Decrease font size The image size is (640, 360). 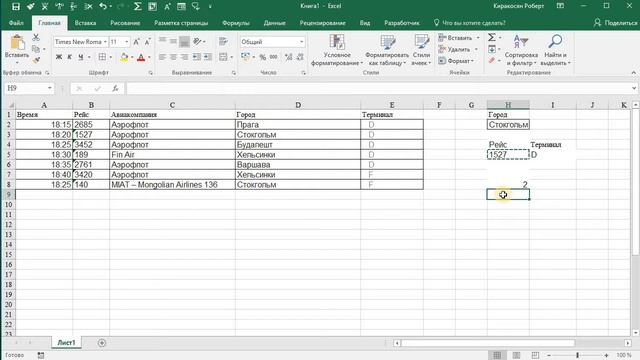147,42
